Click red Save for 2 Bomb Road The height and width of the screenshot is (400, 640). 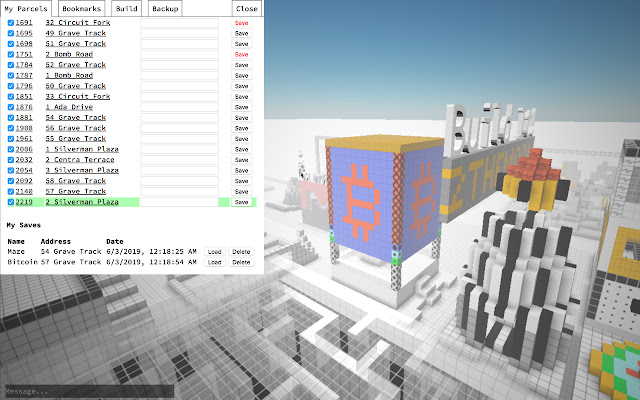pos(241,54)
